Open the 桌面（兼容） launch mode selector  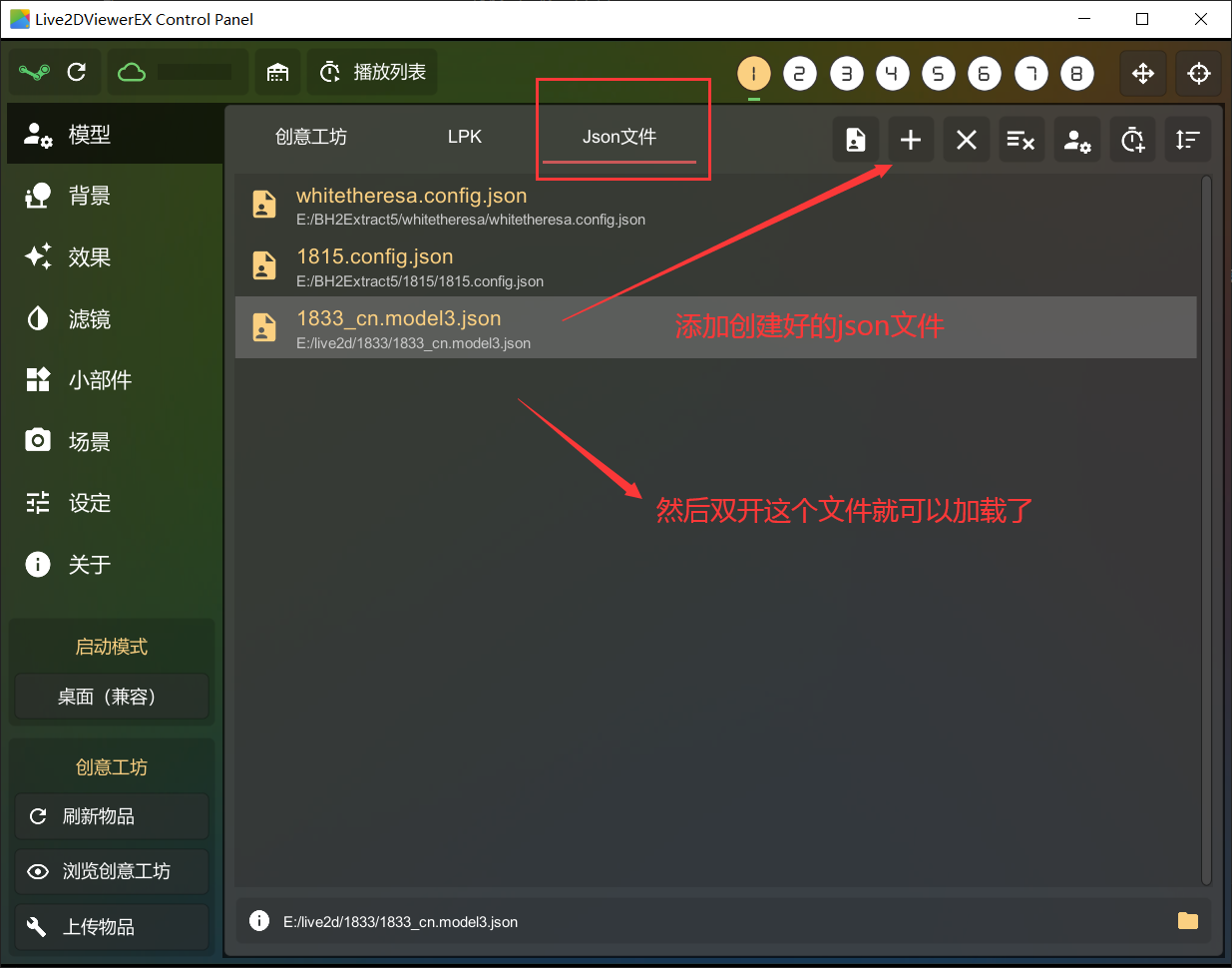coord(111,697)
